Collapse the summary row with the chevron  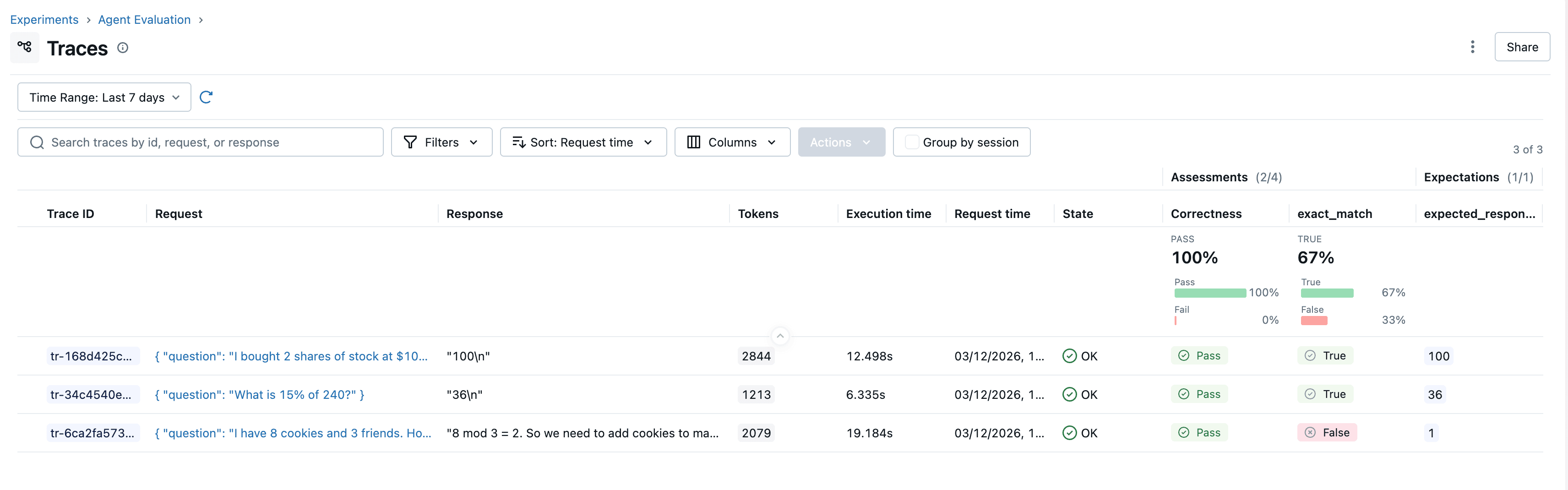780,335
